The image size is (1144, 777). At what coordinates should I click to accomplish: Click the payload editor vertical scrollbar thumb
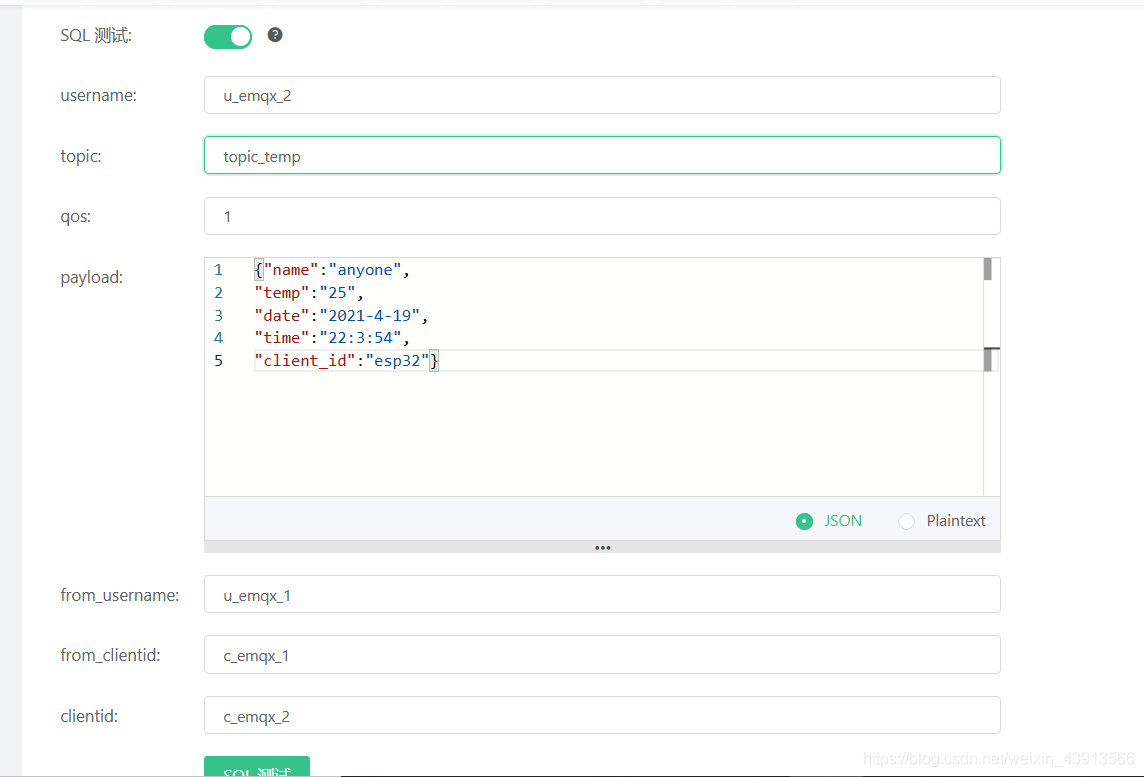[x=987, y=269]
